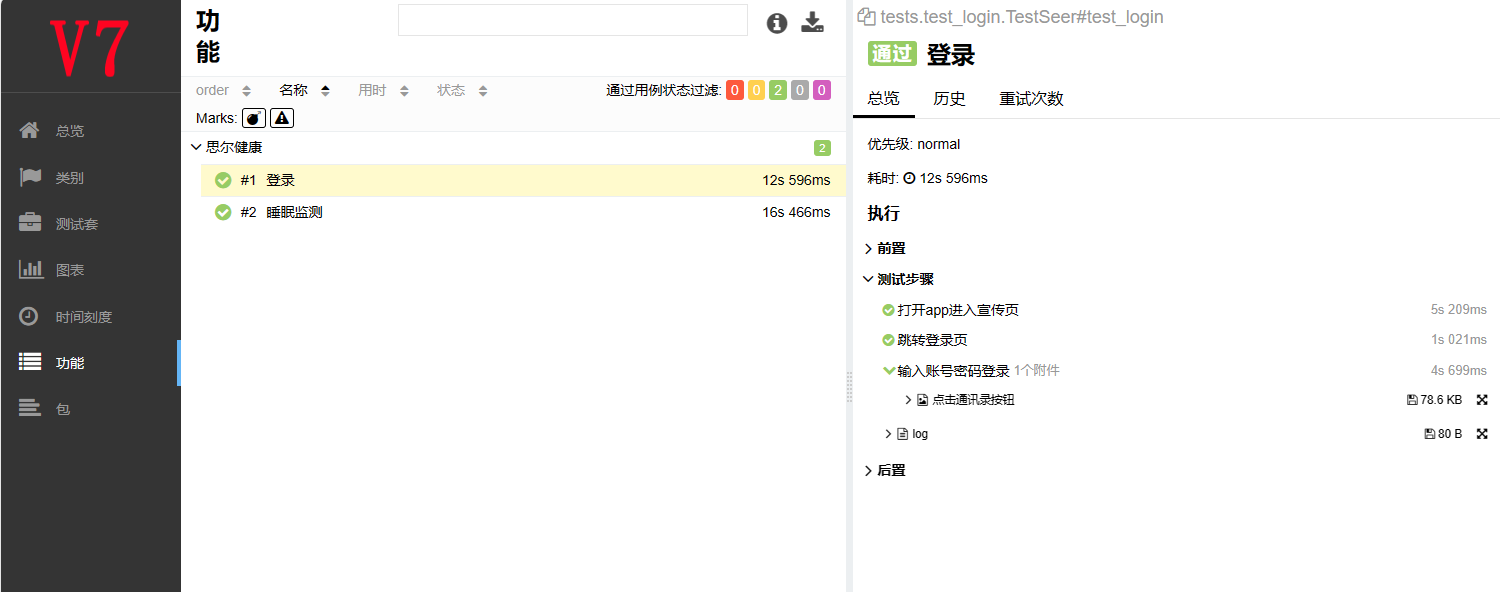Click step 跳转登录页
This screenshot has width=1500, height=592.
coord(932,340)
